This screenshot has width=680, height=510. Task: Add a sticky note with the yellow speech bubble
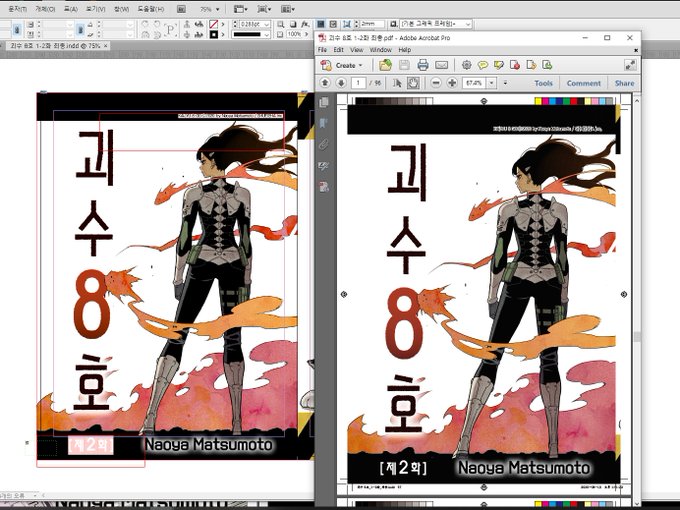point(483,65)
